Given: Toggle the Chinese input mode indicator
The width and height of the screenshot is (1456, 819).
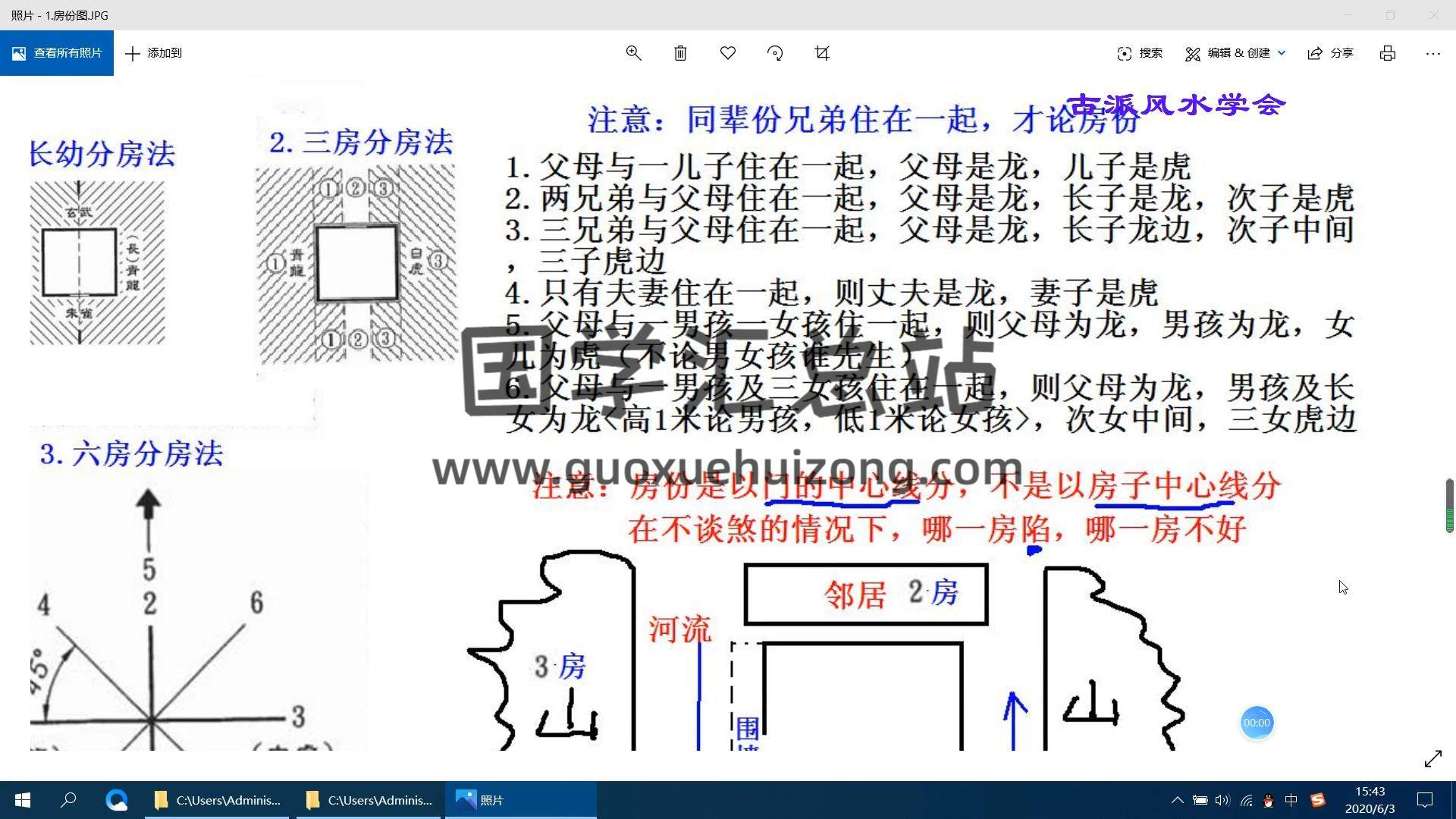Looking at the screenshot, I should pyautogui.click(x=1291, y=800).
